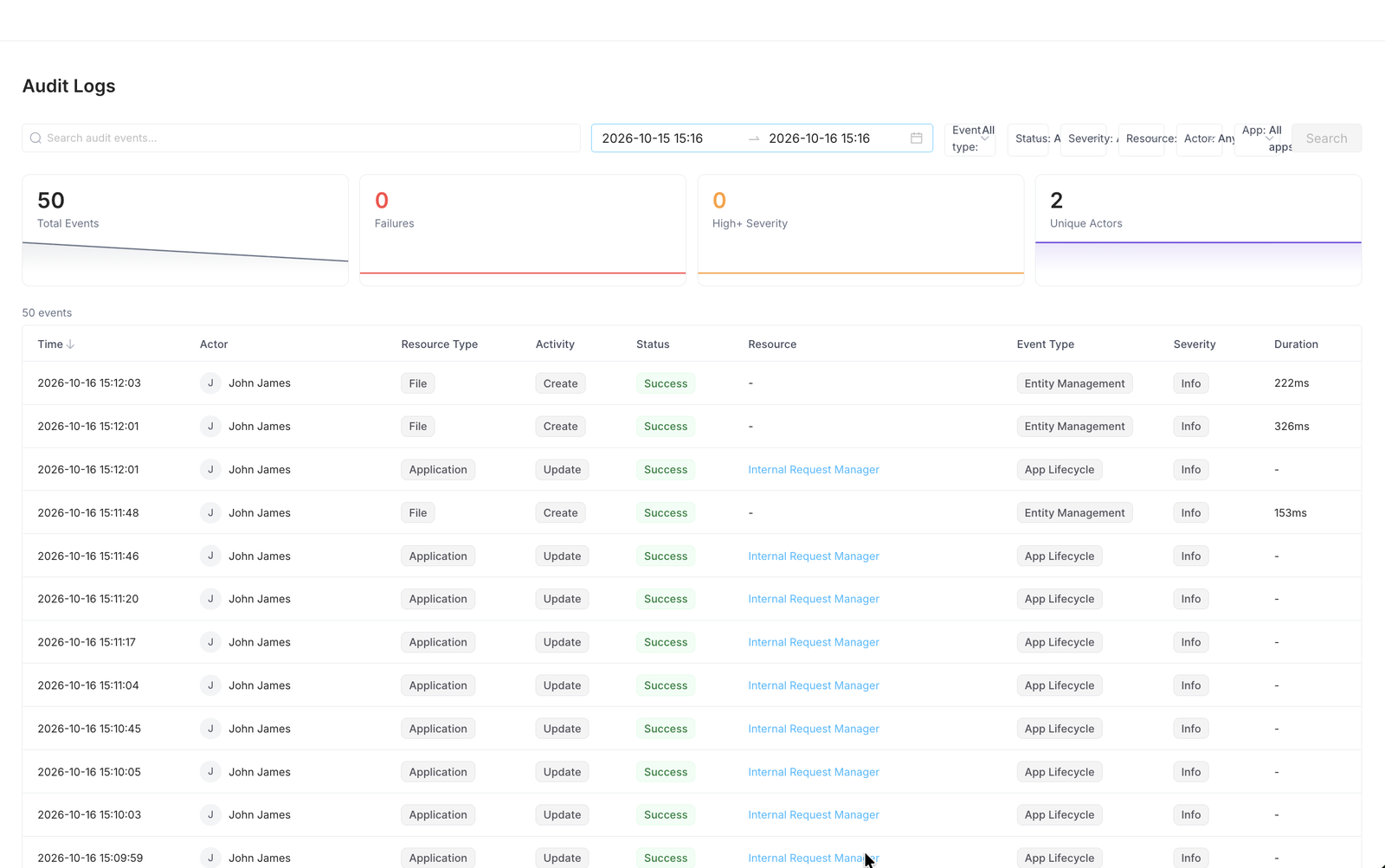Open the Severity filter dropdown
The image size is (1385, 868).
[x=1084, y=138]
